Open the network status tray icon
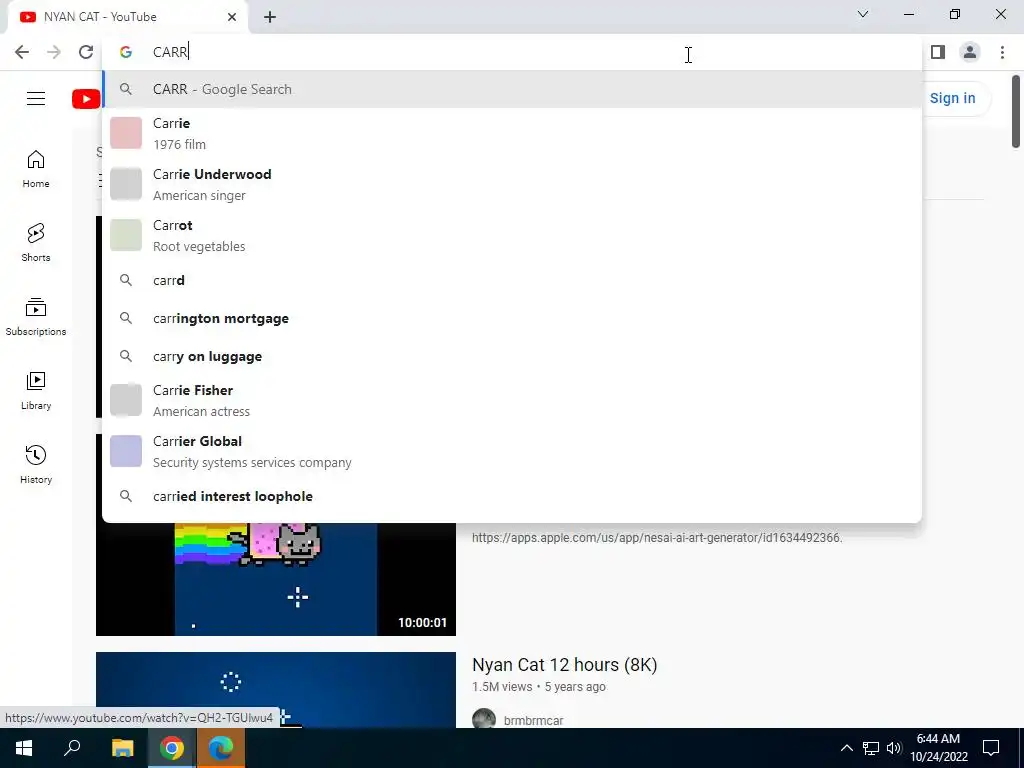Screen dimensions: 1024x768 pyautogui.click(x=871, y=748)
